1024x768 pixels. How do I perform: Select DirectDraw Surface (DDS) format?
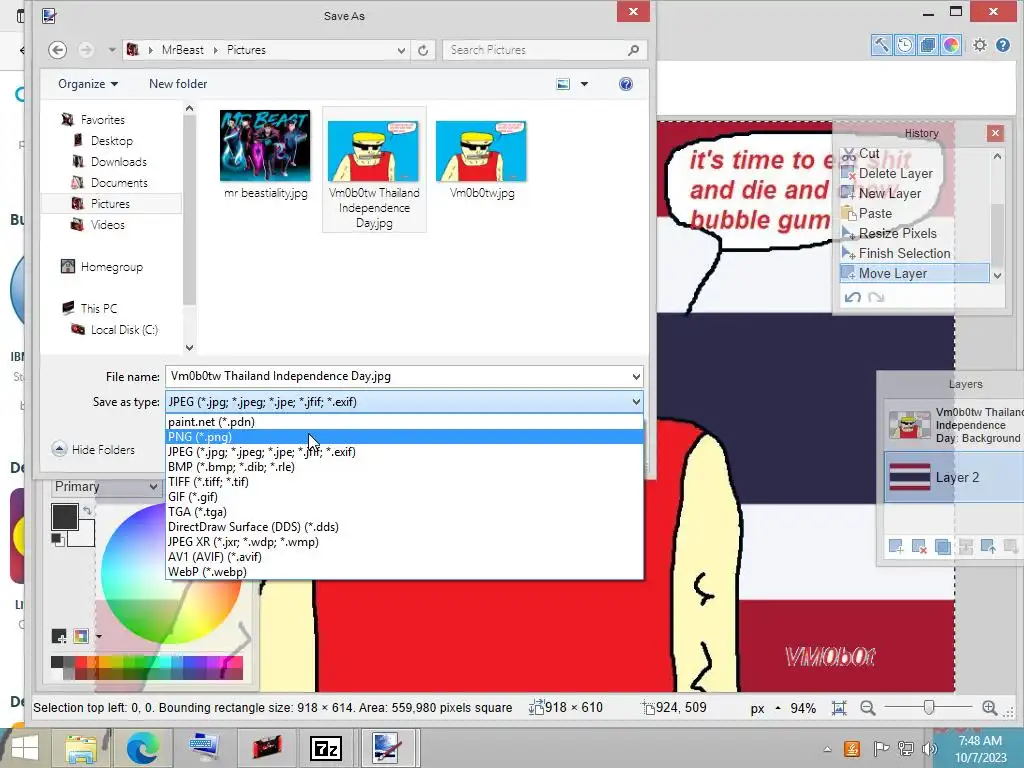(x=404, y=527)
